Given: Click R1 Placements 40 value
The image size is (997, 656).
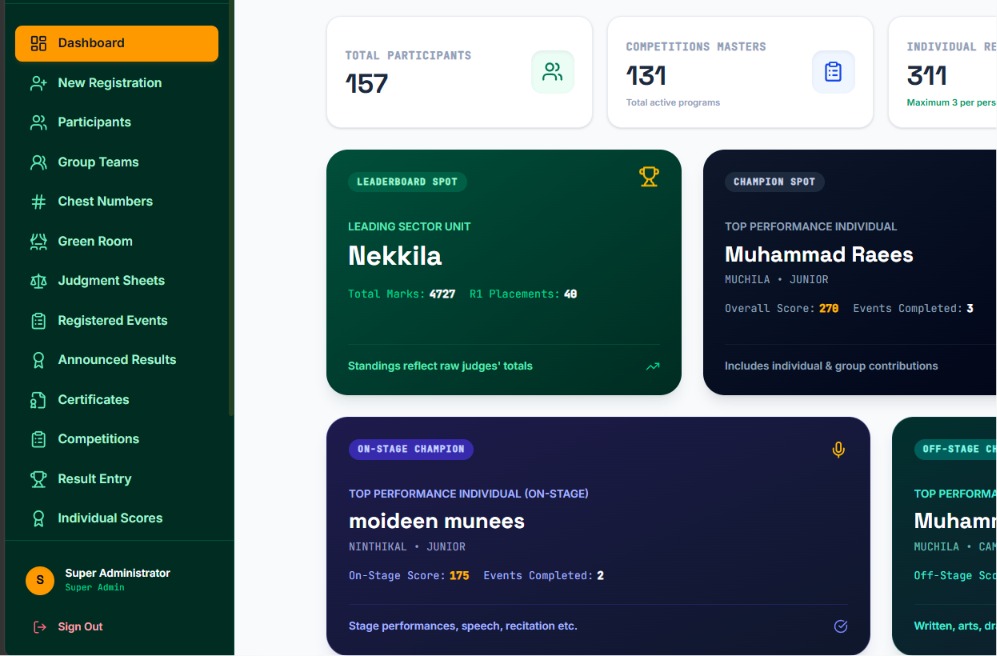Looking at the screenshot, I should tap(570, 294).
